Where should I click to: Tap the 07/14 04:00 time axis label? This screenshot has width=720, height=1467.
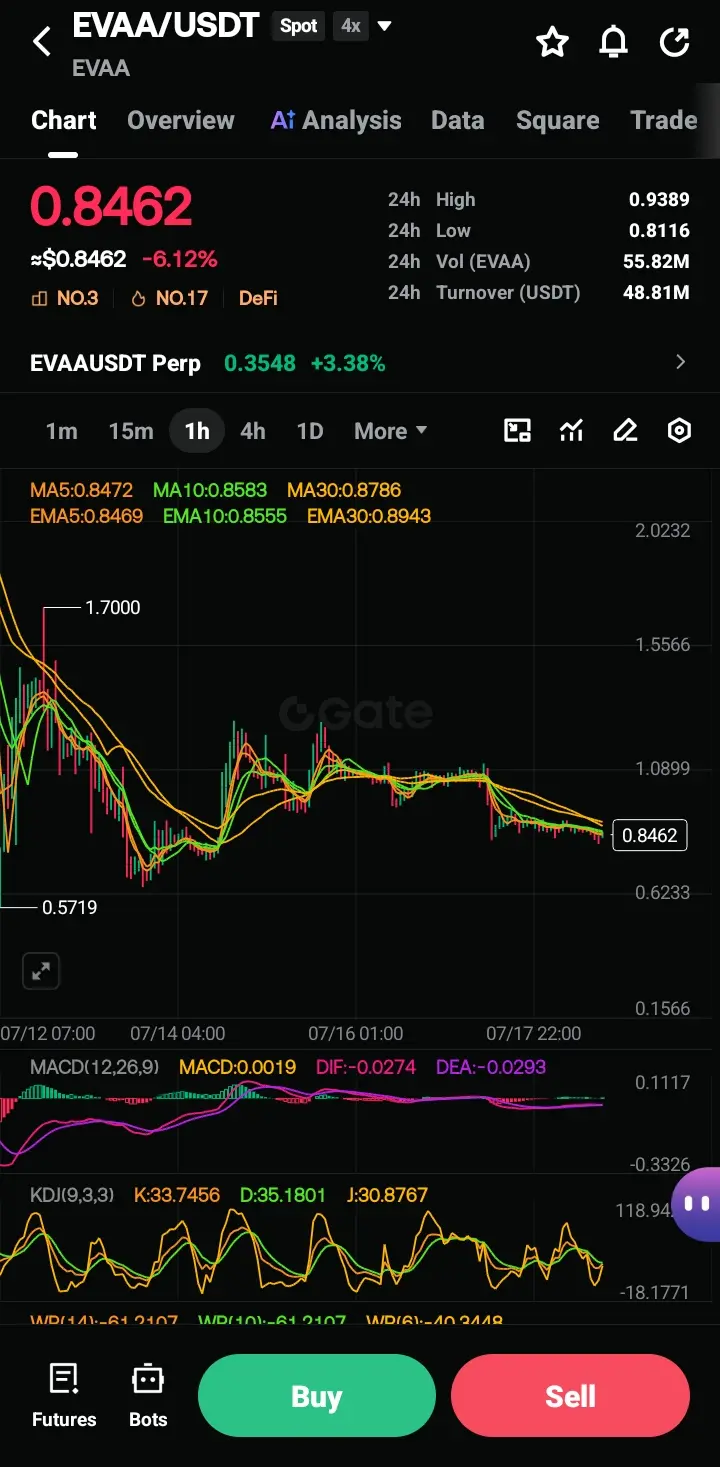point(178,1033)
